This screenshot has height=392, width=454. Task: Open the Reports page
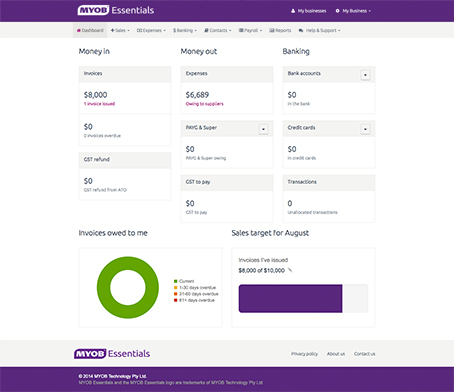coord(280,30)
